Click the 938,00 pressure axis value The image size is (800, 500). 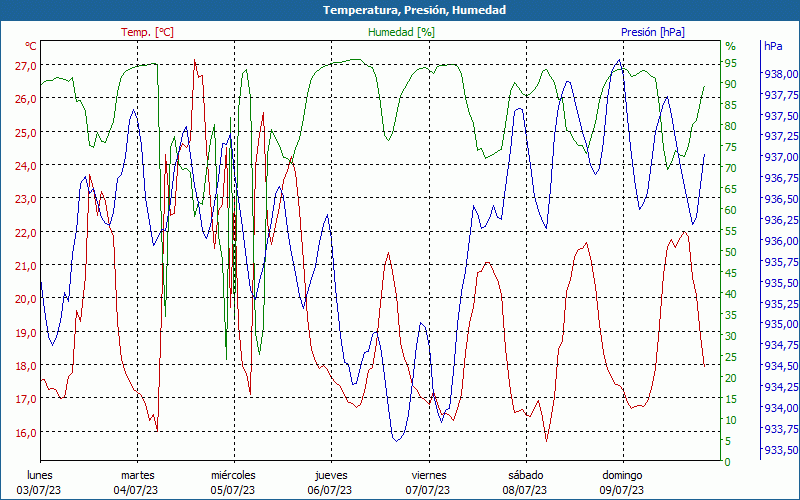pos(780,74)
